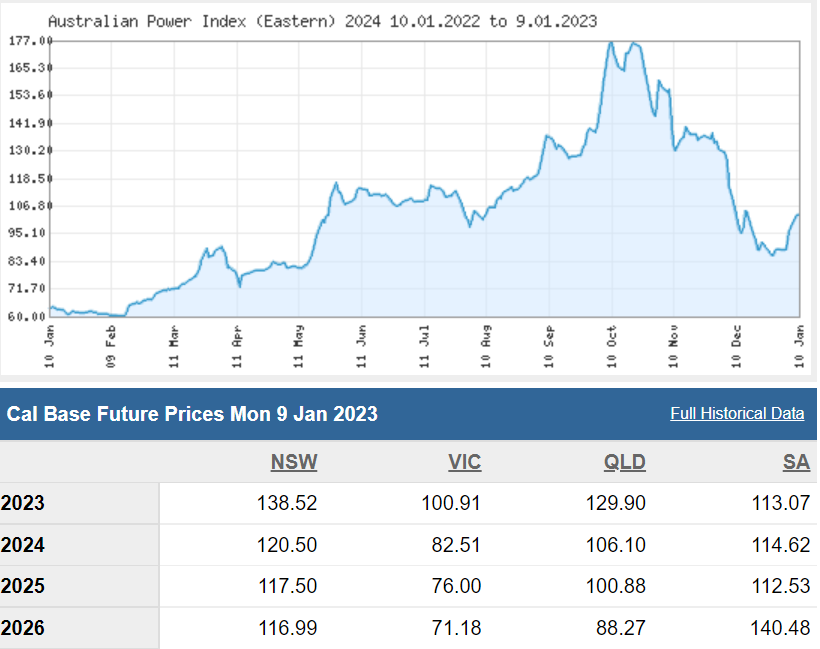Select the 2023 row label
The image size is (820, 649).
click(23, 503)
